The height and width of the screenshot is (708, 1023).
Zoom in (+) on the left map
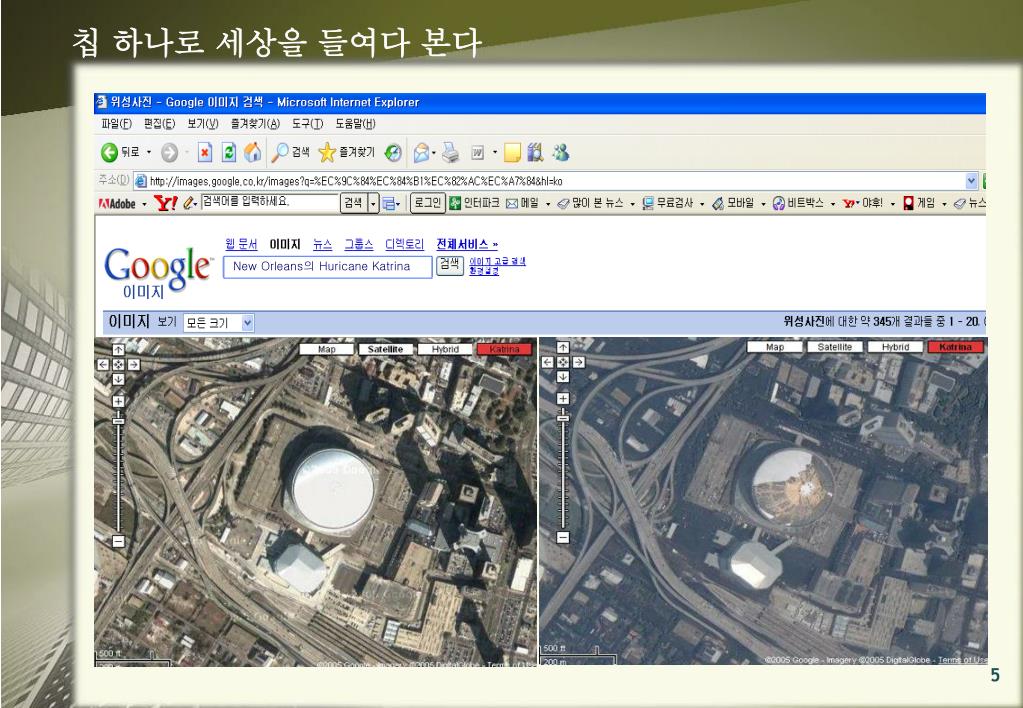point(118,401)
